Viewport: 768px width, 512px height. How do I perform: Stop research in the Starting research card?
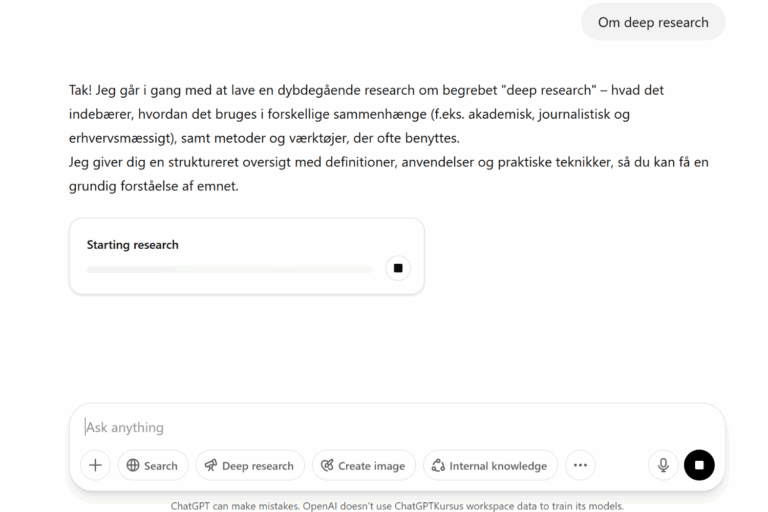pos(398,268)
